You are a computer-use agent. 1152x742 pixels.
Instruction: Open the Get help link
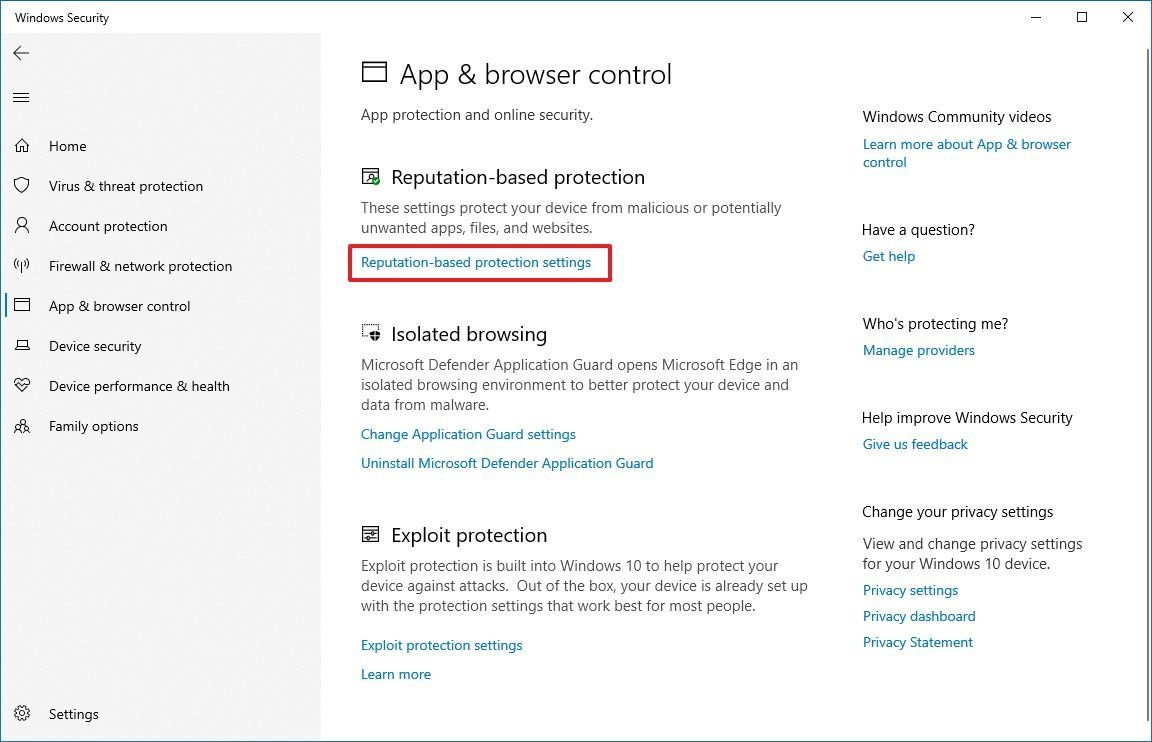(888, 256)
